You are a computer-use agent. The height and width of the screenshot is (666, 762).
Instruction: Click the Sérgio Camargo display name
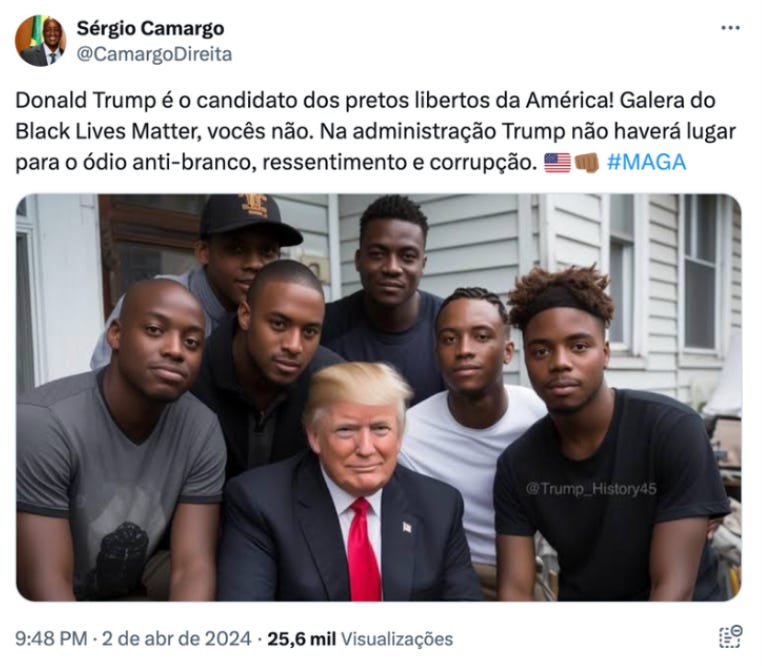click(x=150, y=28)
